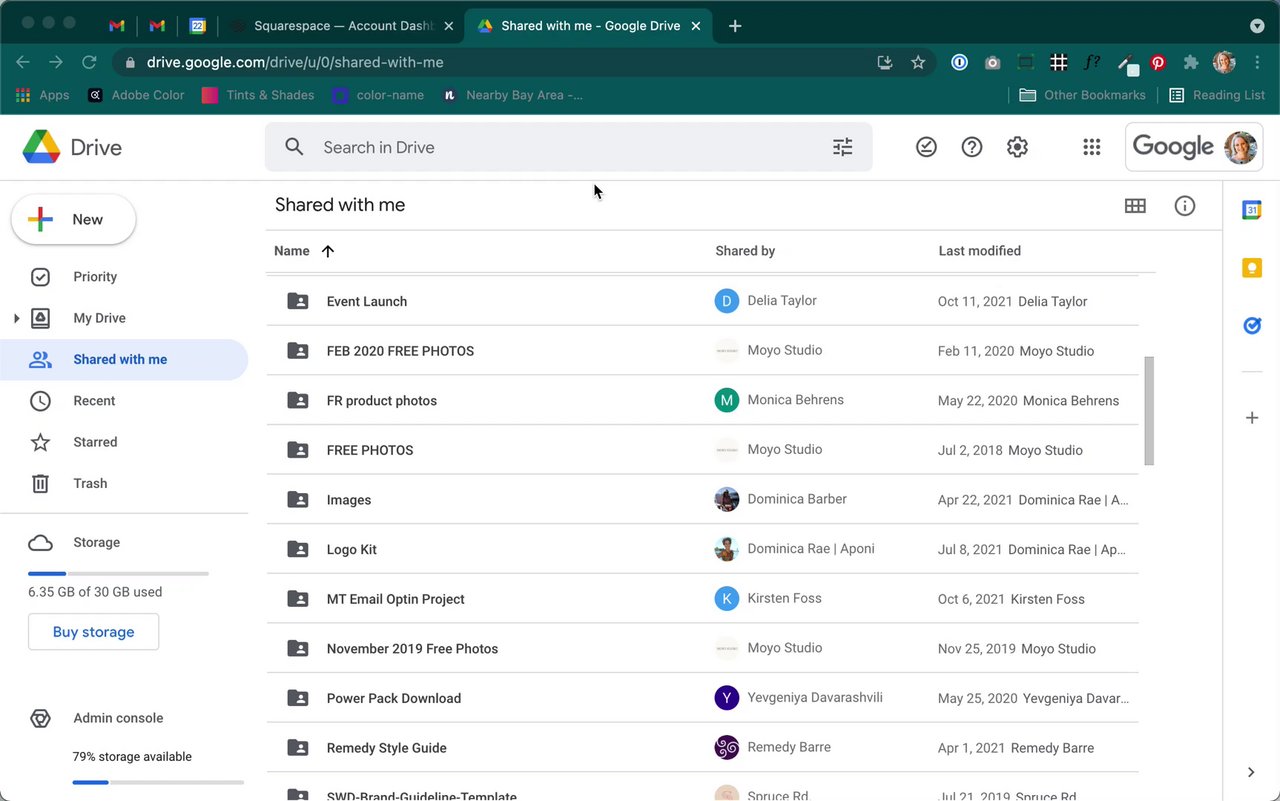Open the Adobe Color bookmark
Viewport: 1280px width, 801px height.
136,95
